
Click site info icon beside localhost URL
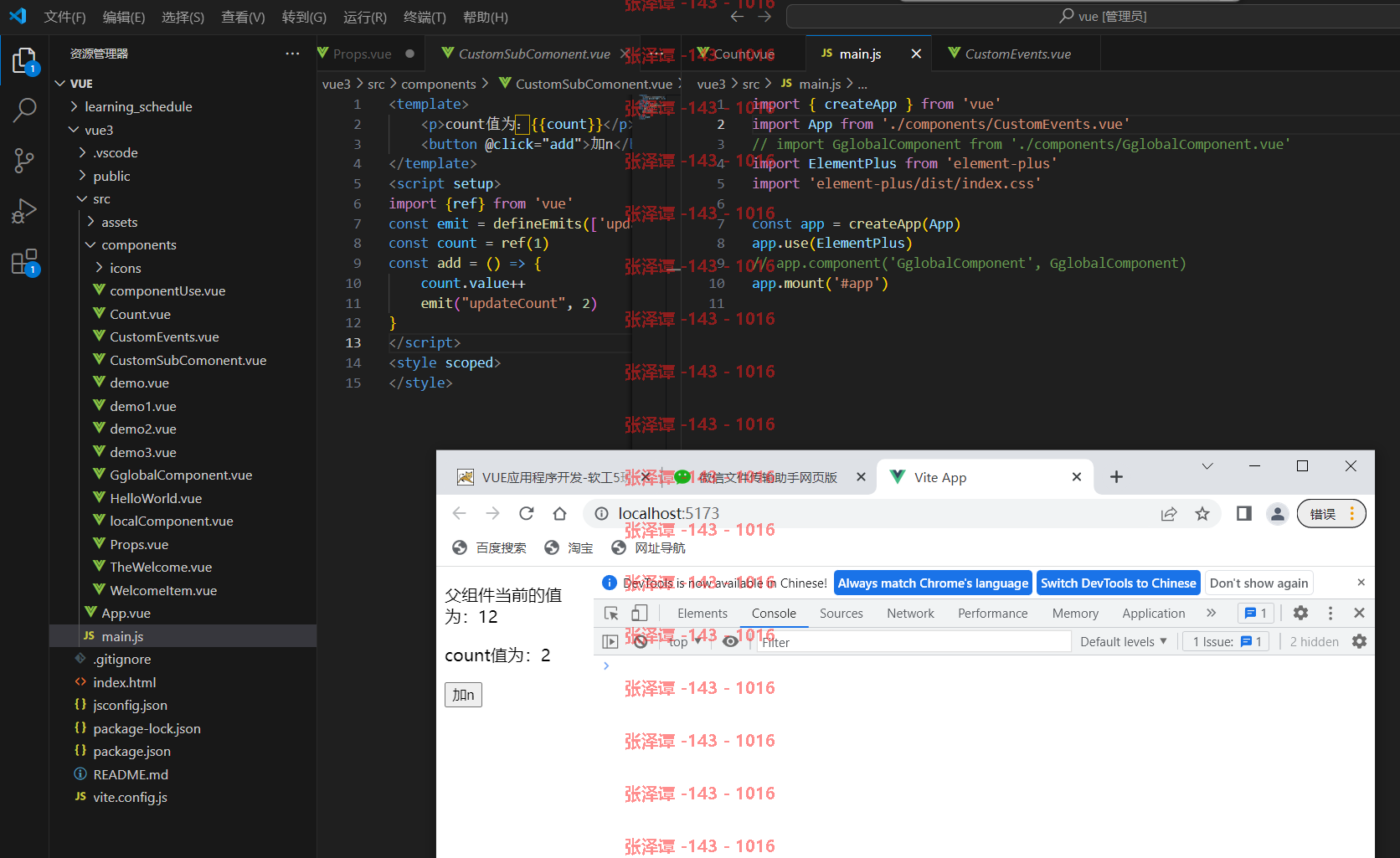click(x=601, y=513)
